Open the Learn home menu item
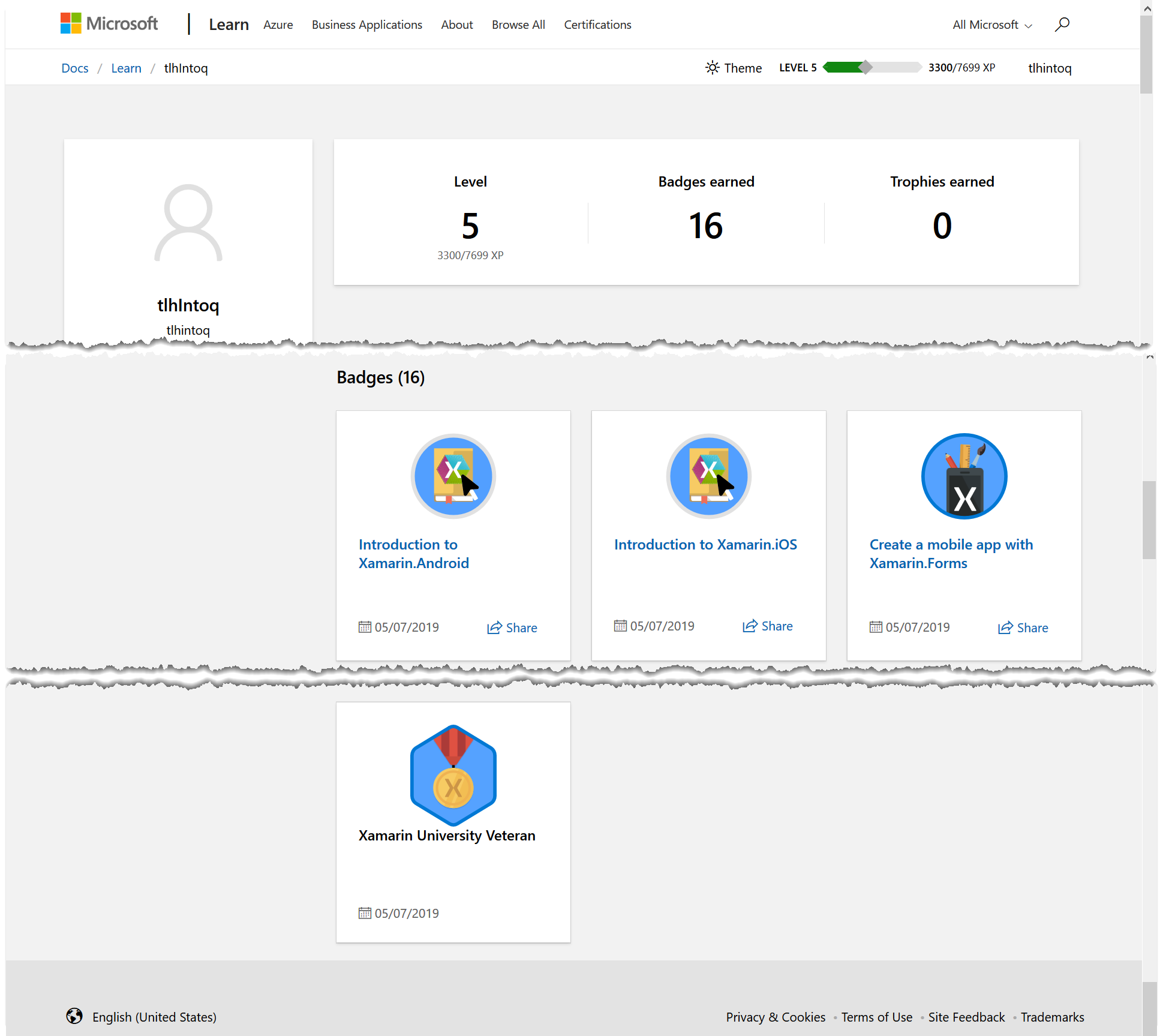Screen dimensions: 1163x1036 [229, 25]
